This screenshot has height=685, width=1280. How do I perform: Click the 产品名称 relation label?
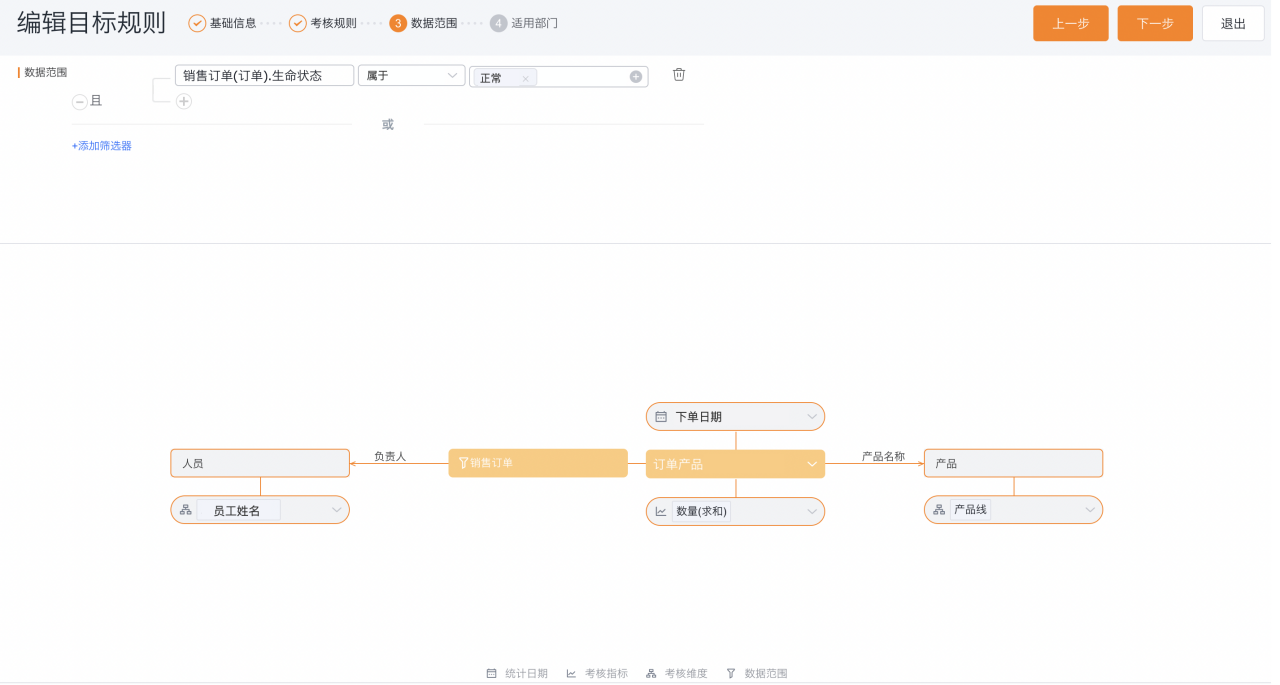(x=883, y=456)
